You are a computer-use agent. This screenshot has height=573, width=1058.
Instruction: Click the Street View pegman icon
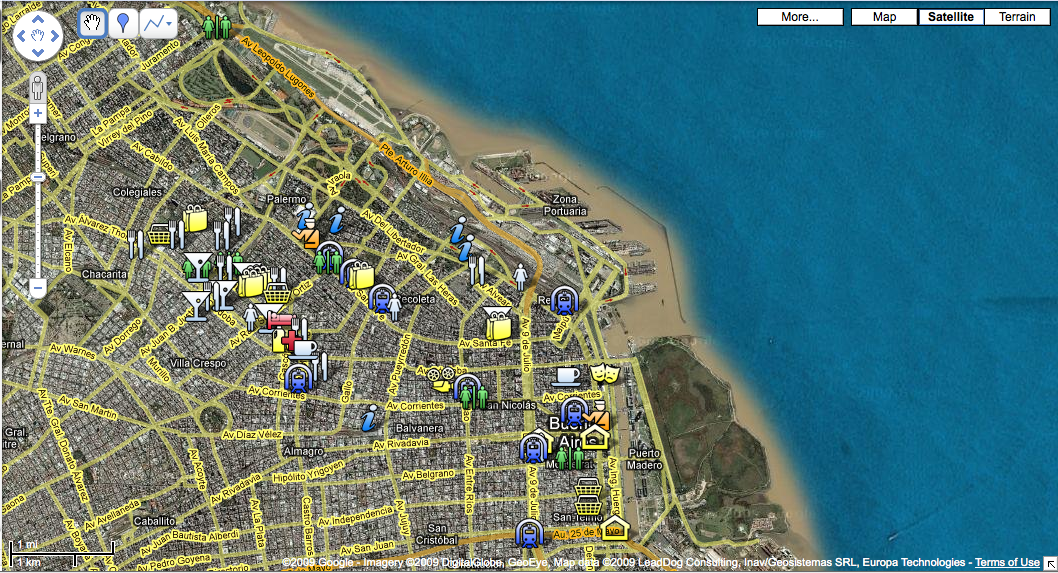[x=38, y=87]
